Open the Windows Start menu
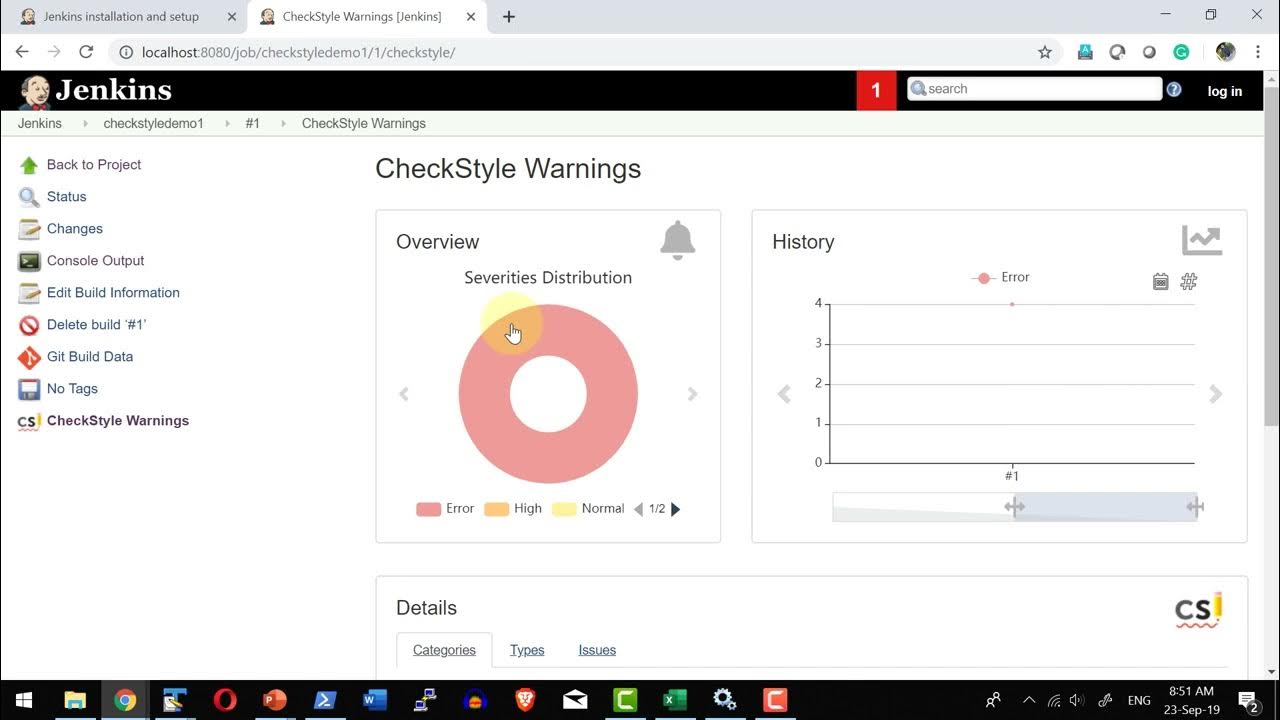Viewport: 1280px width, 720px height. coord(24,700)
